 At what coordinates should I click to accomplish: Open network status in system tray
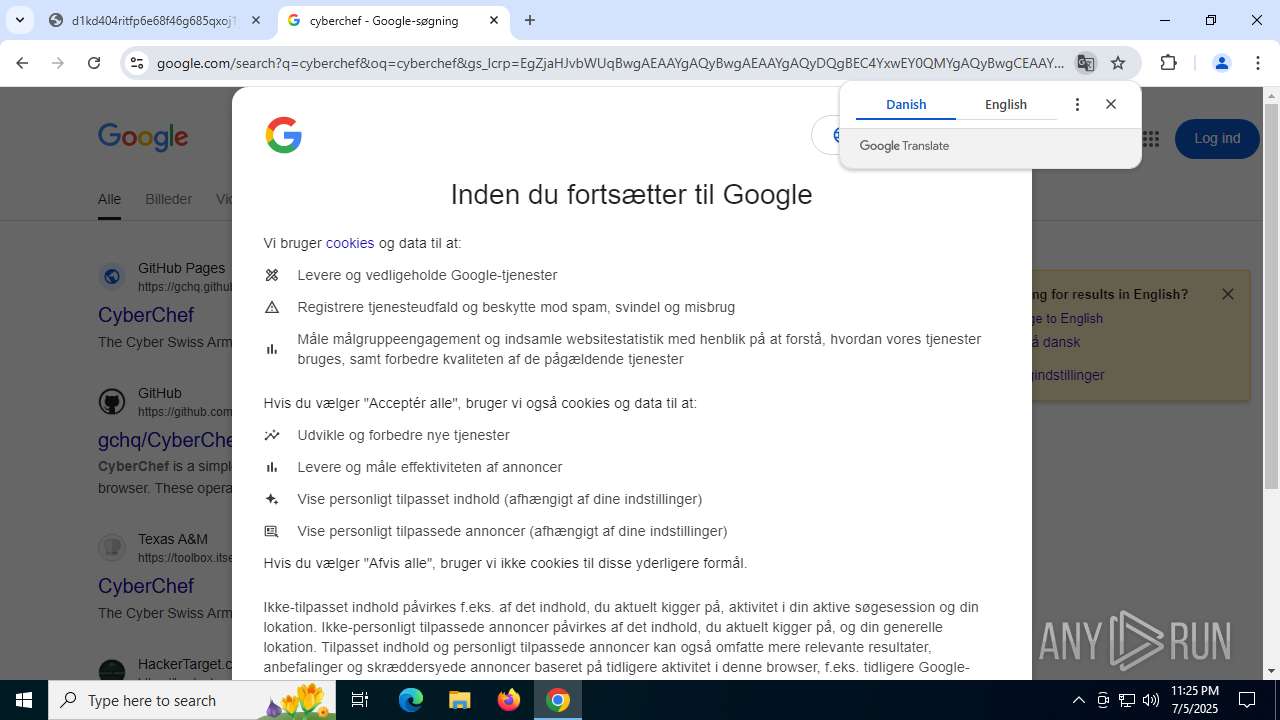1127,700
